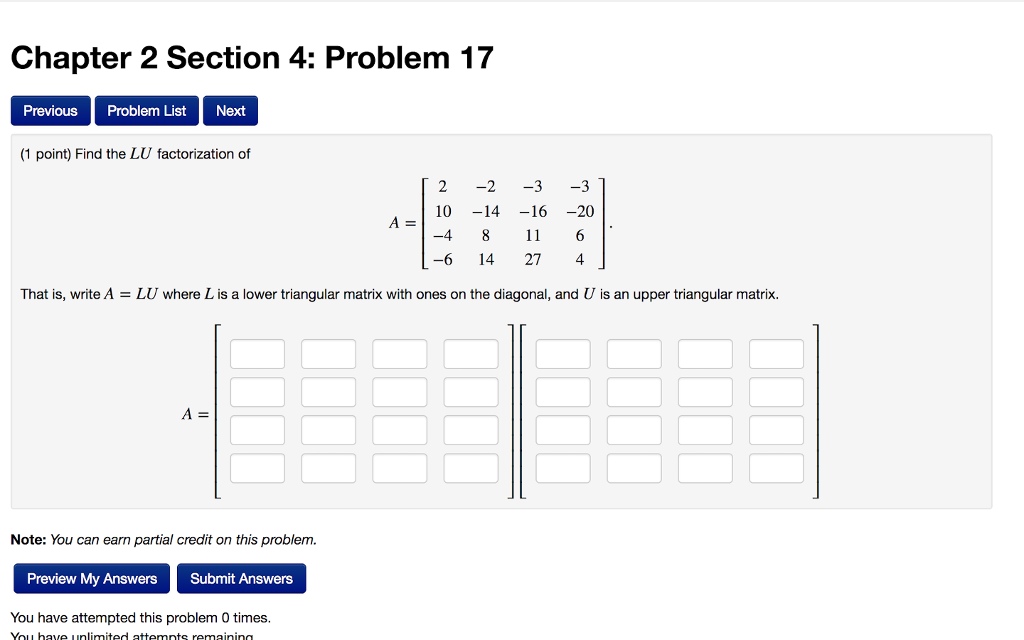Select the bottom-left entry field of matrix L

257,467
